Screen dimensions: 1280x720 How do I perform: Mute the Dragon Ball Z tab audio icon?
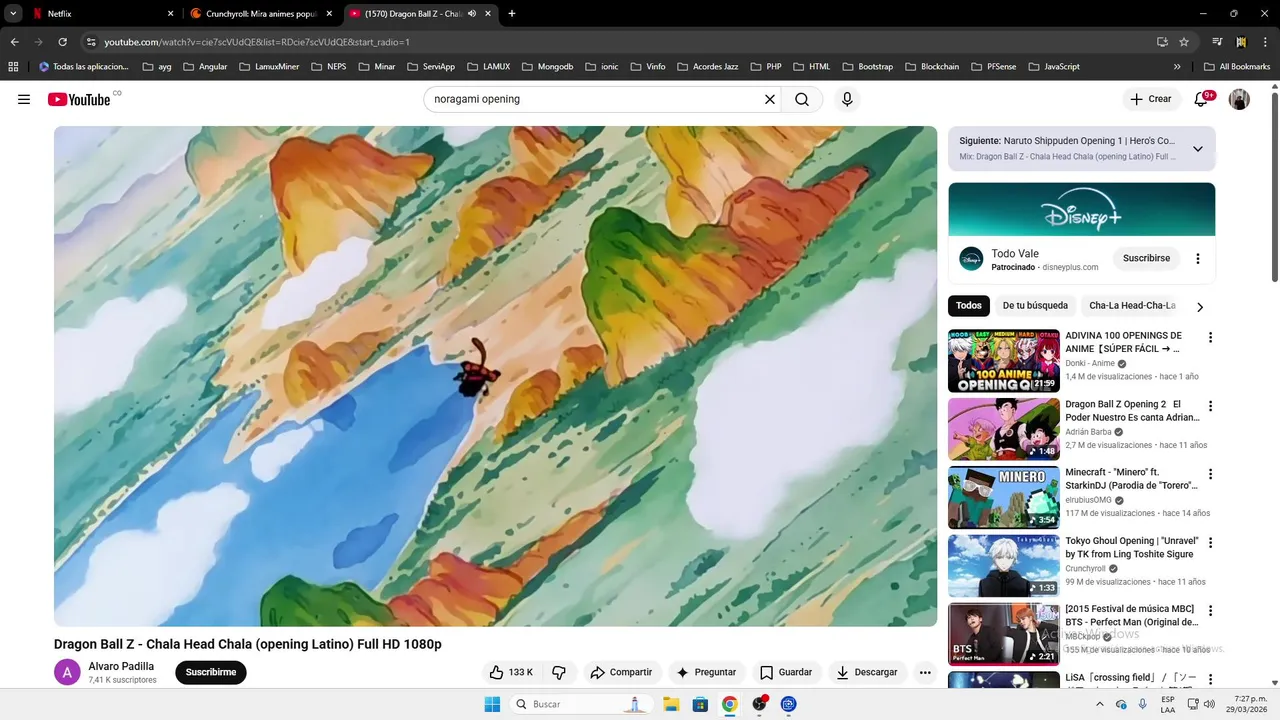tap(472, 14)
